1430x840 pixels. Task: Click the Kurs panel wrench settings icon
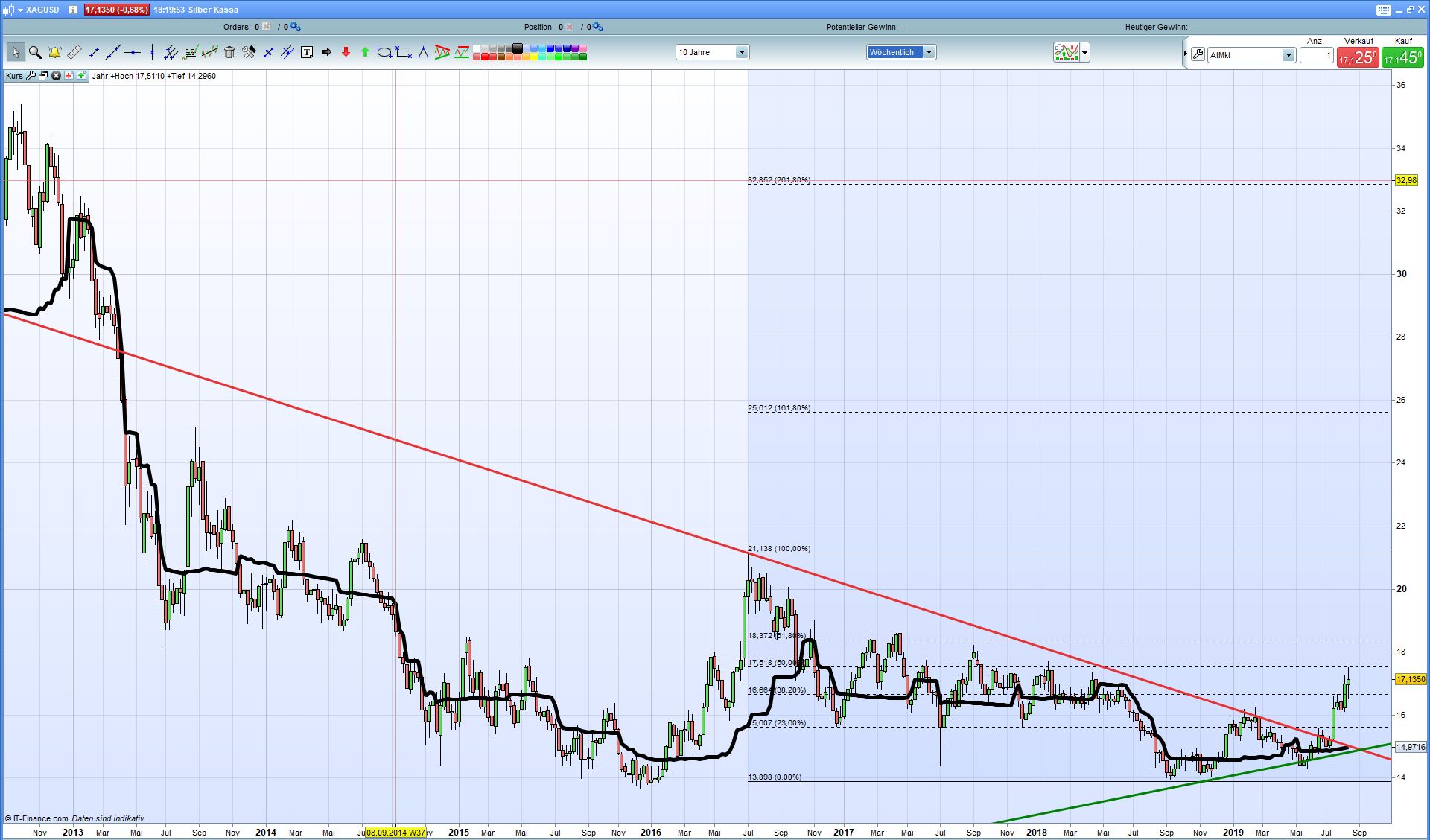(31, 76)
